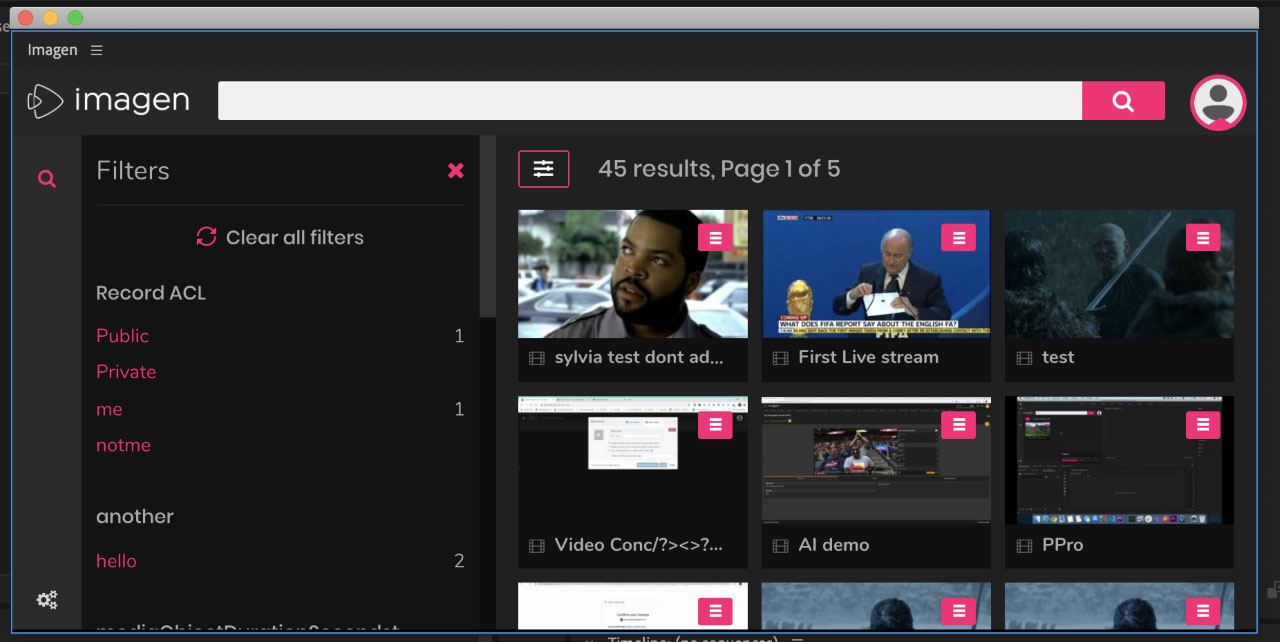Apply the notme filter
Screen dimensions: 1280x642
point(123,446)
